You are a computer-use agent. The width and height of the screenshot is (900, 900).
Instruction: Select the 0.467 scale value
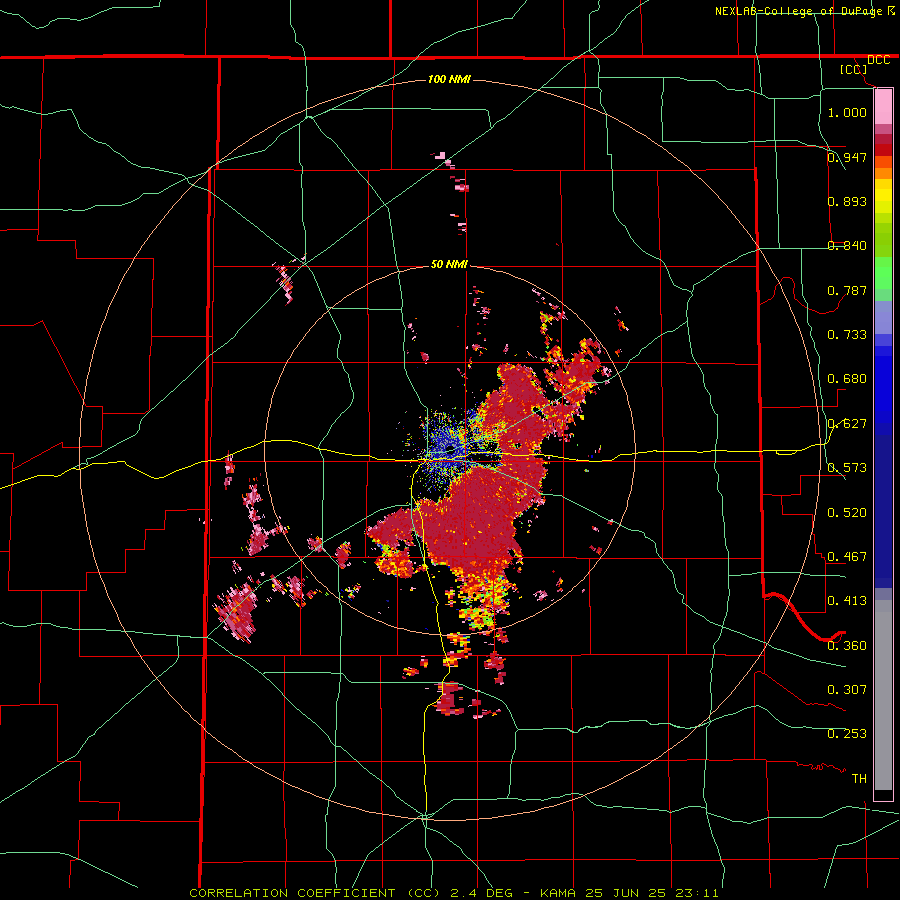pyautogui.click(x=847, y=556)
